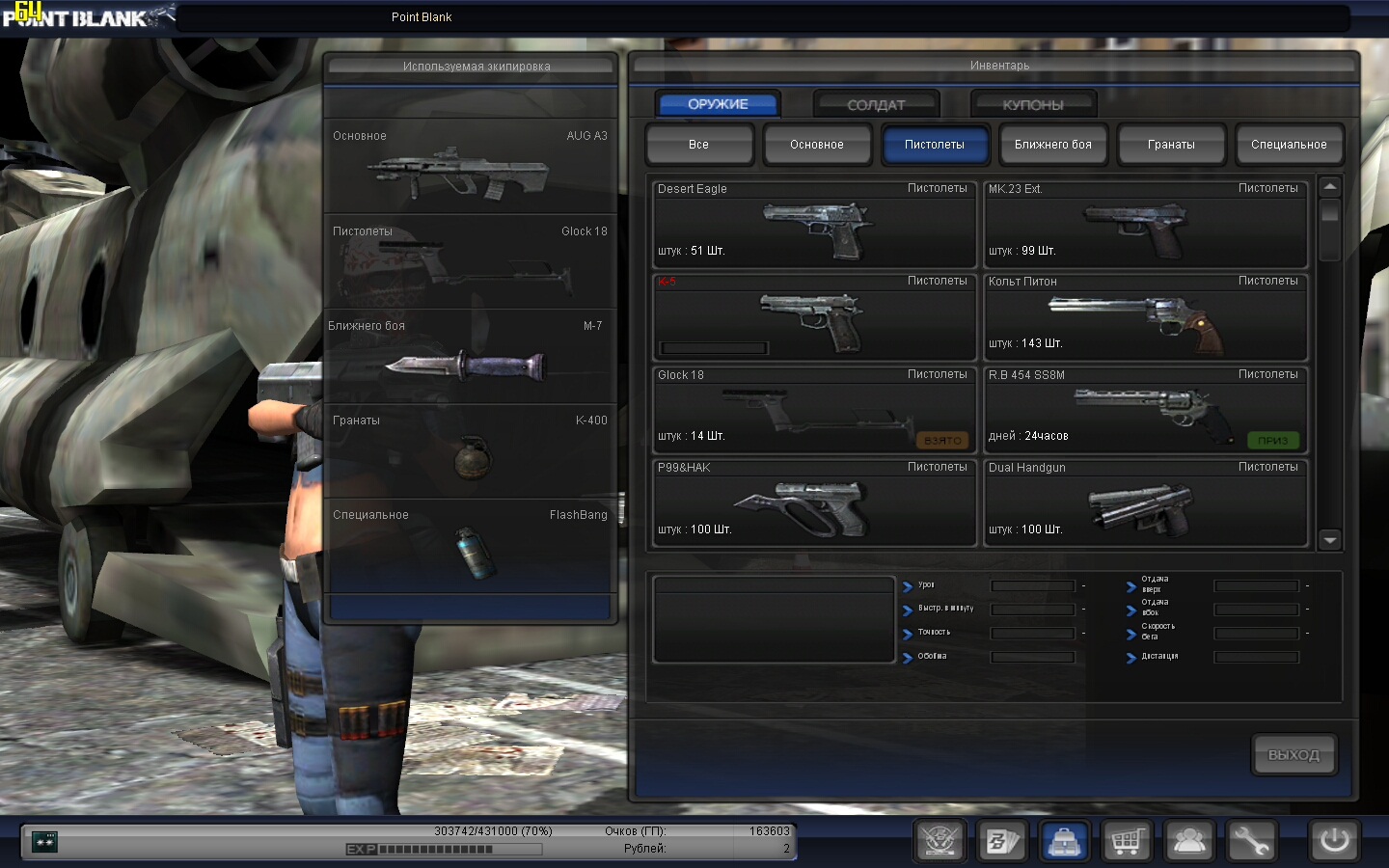1389x868 pixels.
Task: Click the Дистанция stat label
Action: pos(1159,657)
